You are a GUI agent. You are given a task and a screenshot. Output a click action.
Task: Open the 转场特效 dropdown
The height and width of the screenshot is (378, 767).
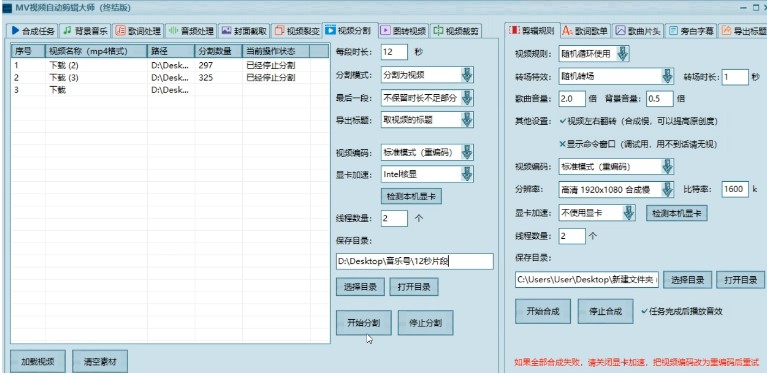(x=667, y=76)
